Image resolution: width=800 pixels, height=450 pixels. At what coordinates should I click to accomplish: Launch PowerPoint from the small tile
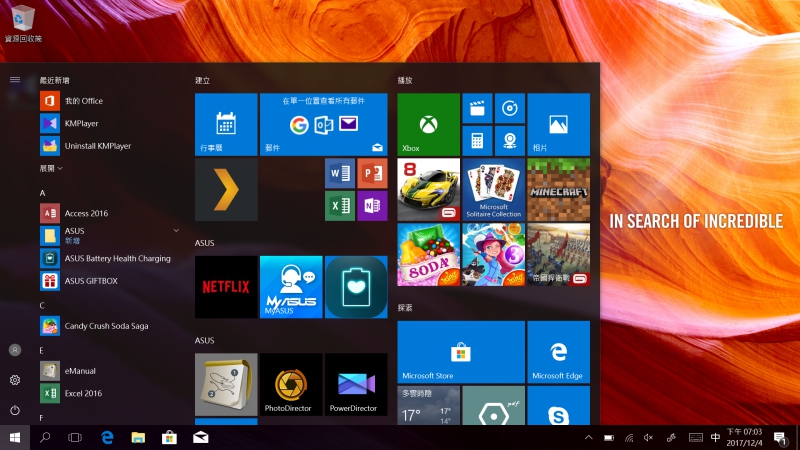point(372,173)
